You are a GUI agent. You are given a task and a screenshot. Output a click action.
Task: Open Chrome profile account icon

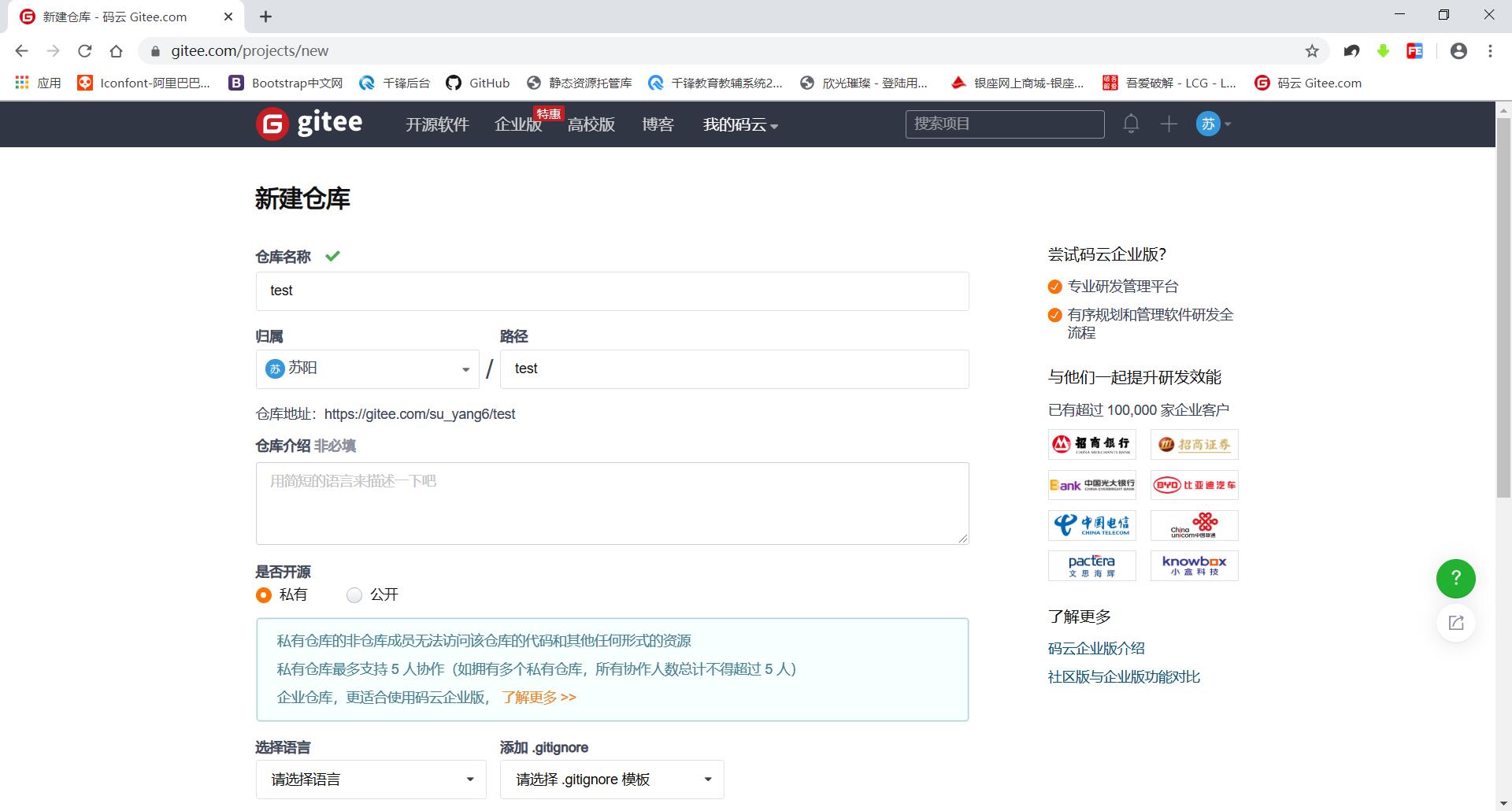pyautogui.click(x=1458, y=51)
